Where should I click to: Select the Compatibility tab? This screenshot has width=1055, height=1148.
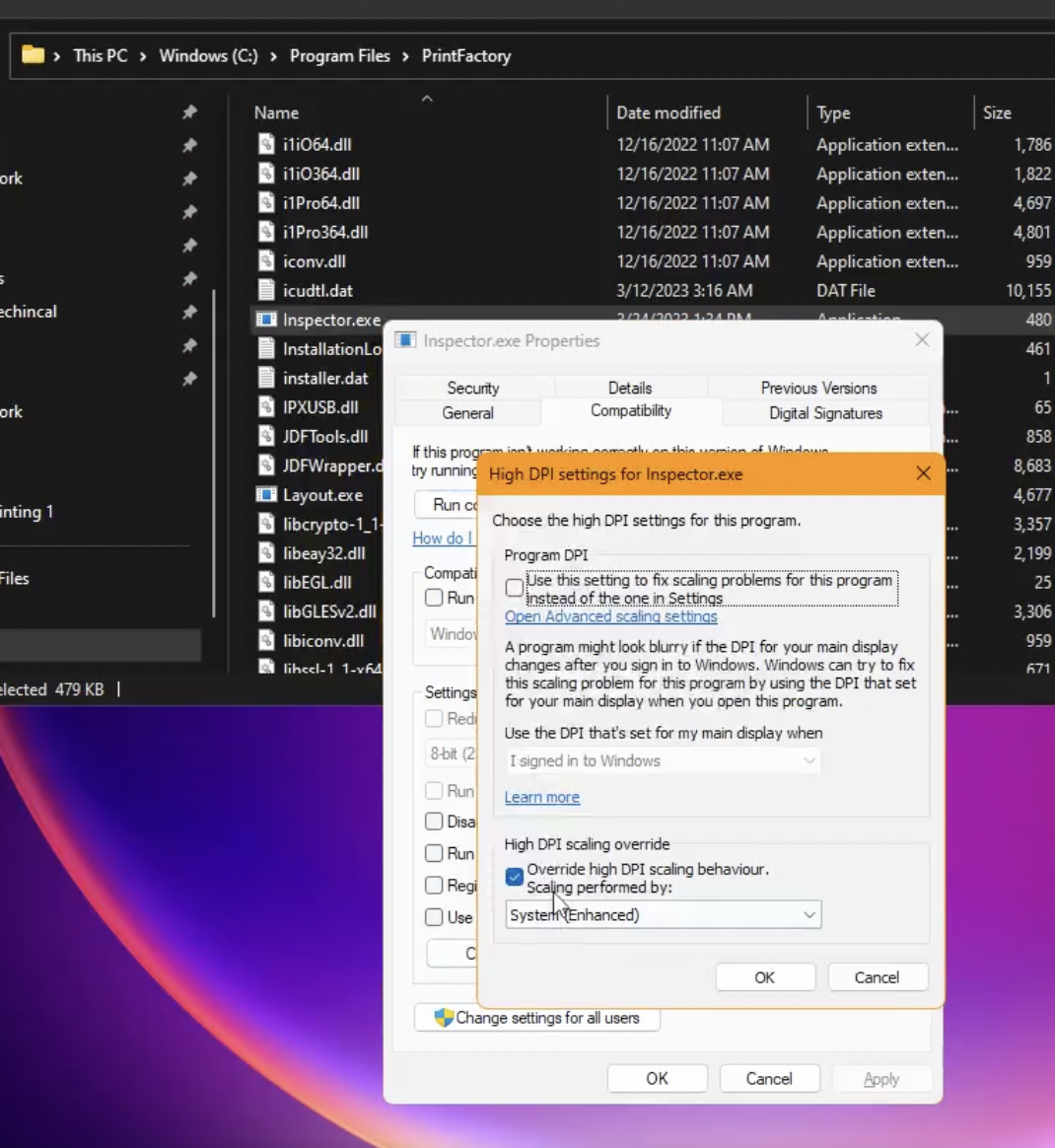631,410
